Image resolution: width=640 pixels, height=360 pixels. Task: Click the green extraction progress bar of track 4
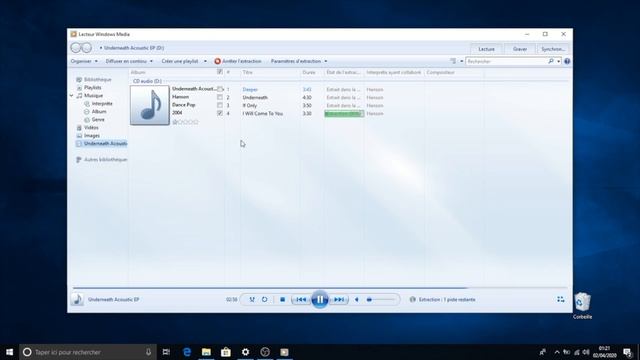(x=344, y=113)
